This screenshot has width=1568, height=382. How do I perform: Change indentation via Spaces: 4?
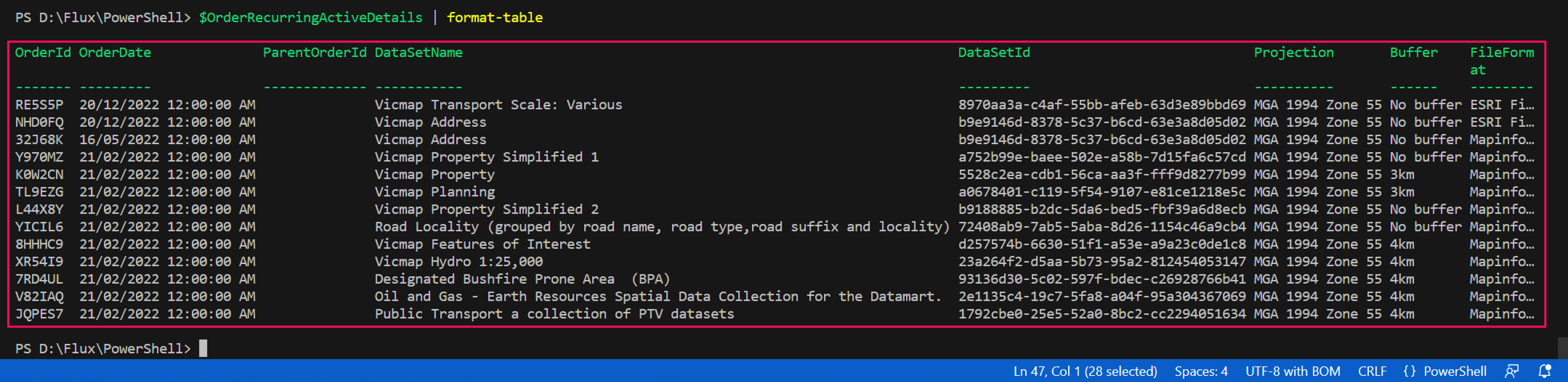tap(1201, 371)
